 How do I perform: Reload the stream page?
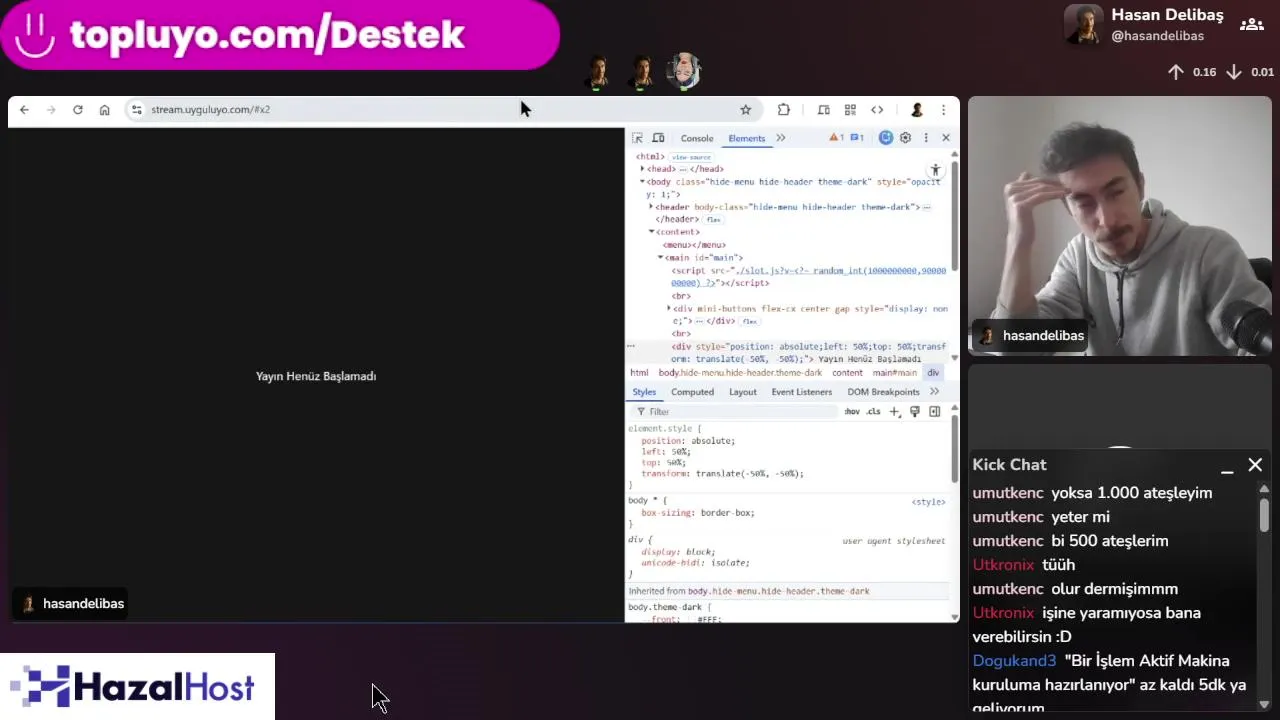click(78, 110)
